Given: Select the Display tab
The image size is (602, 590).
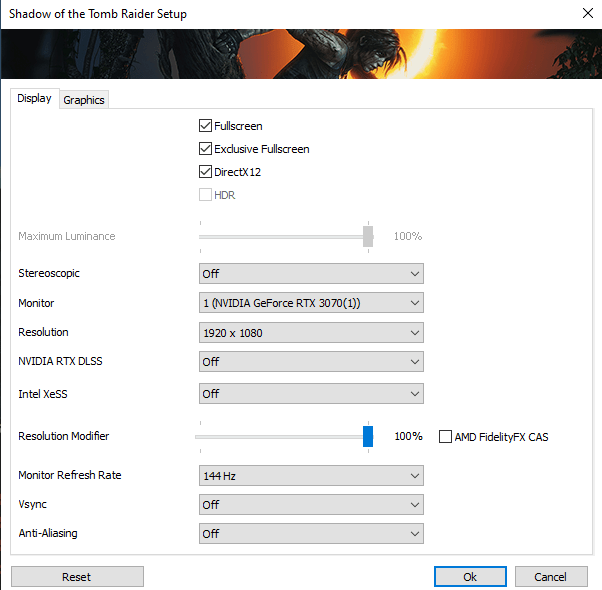Looking at the screenshot, I should pyautogui.click(x=35, y=98).
